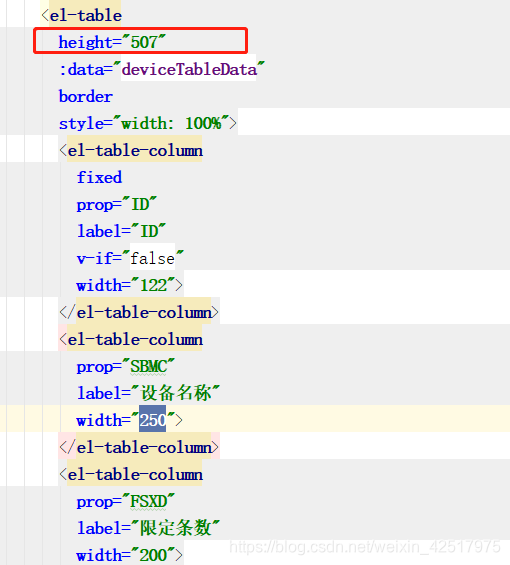Click the second closing el-table-column tag
This screenshot has height=565, width=510.
point(139,448)
